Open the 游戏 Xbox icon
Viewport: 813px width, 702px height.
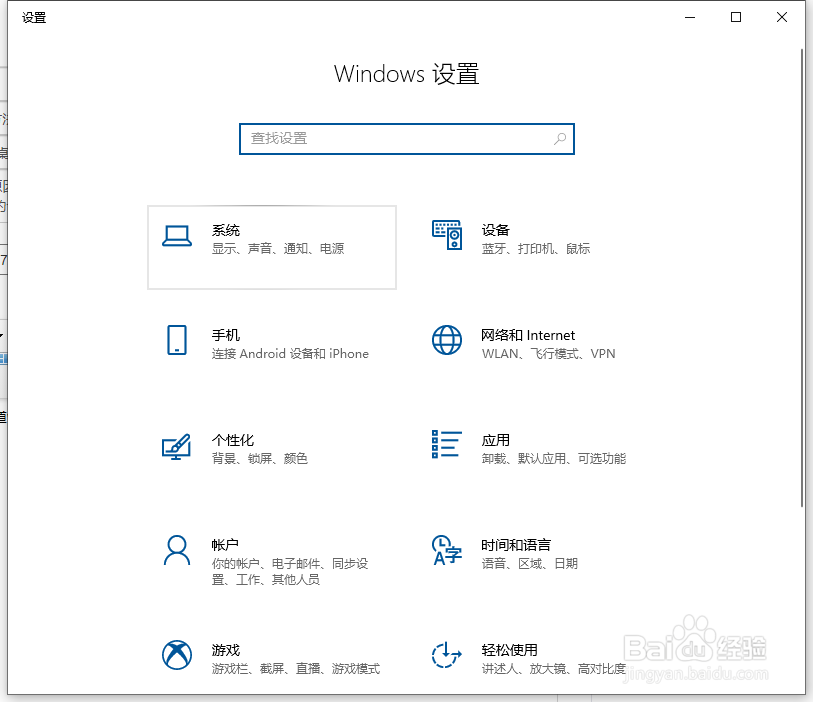[177, 655]
